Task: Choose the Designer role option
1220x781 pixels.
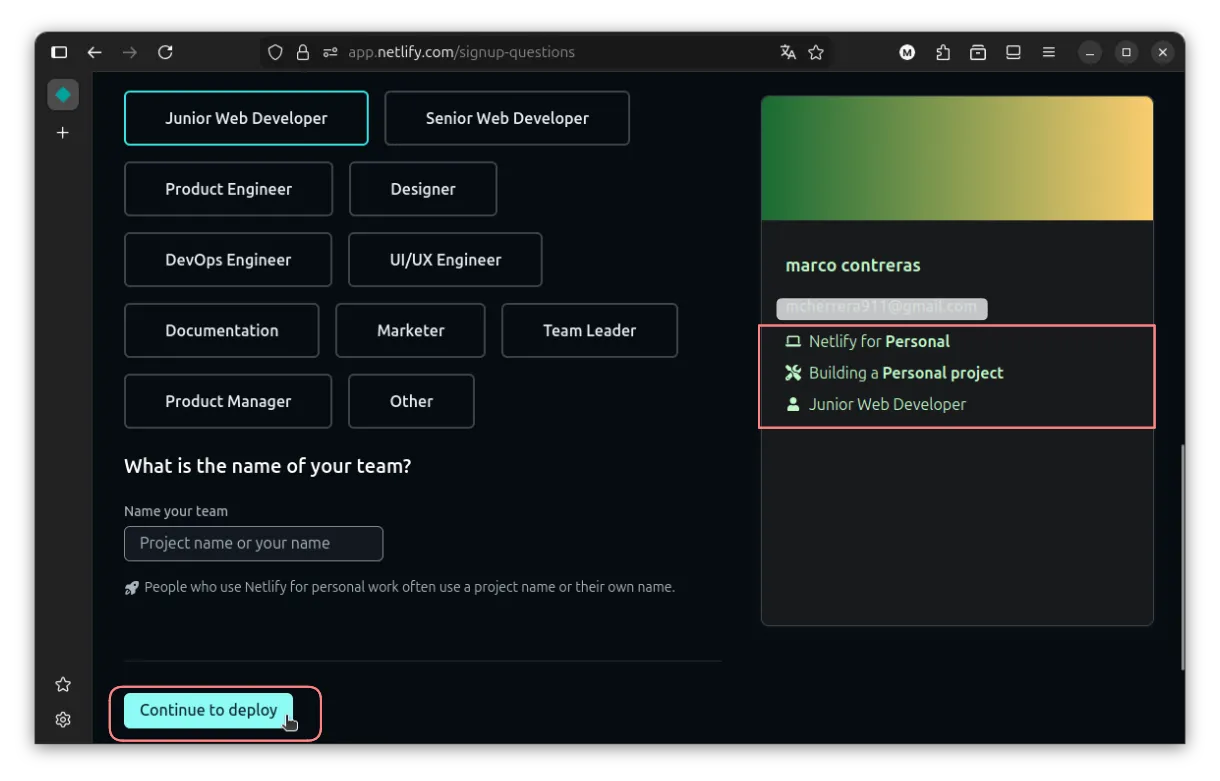Action: coord(423,189)
